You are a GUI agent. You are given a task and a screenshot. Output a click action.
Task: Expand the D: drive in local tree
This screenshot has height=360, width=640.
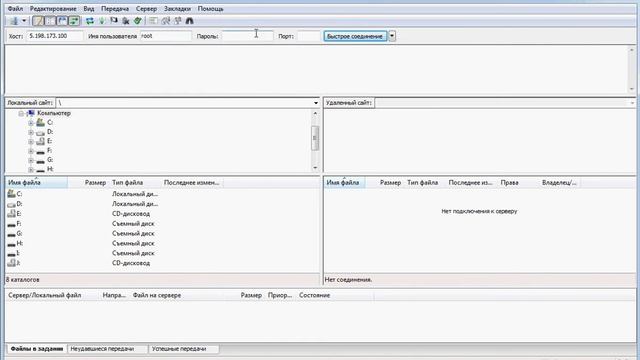pyautogui.click(x=31, y=132)
